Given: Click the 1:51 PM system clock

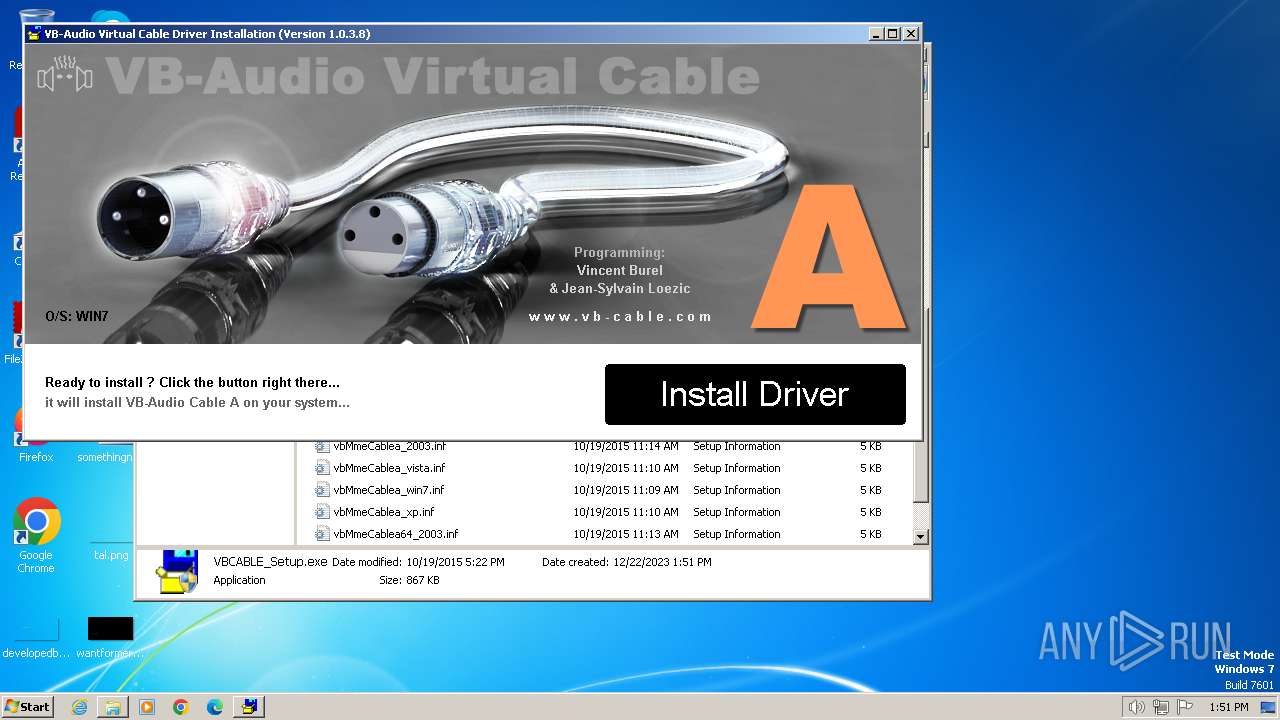Looking at the screenshot, I should pos(1229,707).
